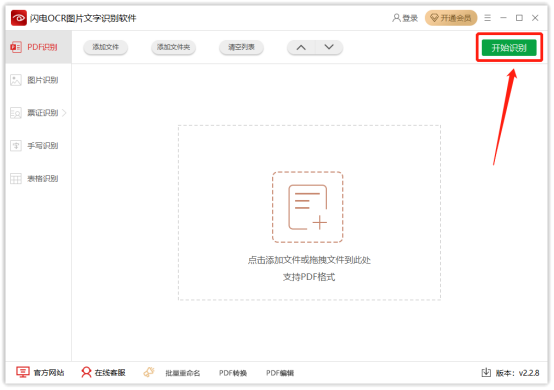Expand the 票证识别 submenu chevron
Viewport: 554px width, 390px height.
(x=64, y=113)
